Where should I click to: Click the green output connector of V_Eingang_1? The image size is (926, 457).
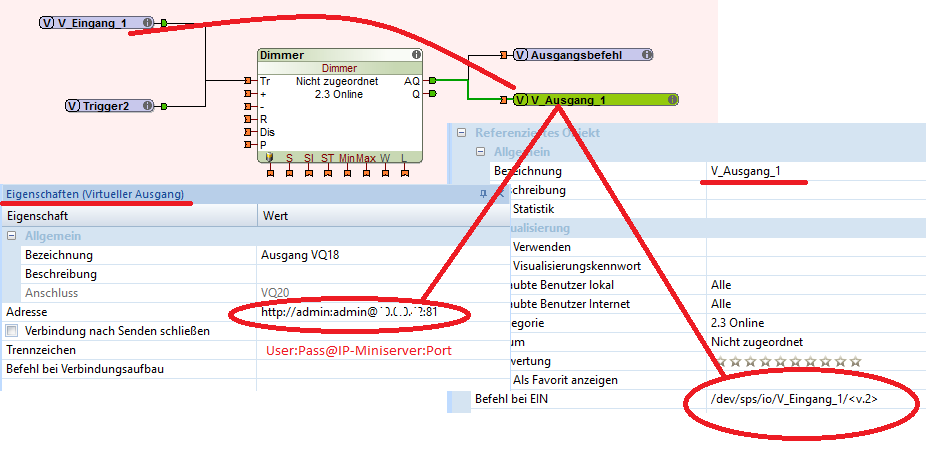[x=164, y=24]
